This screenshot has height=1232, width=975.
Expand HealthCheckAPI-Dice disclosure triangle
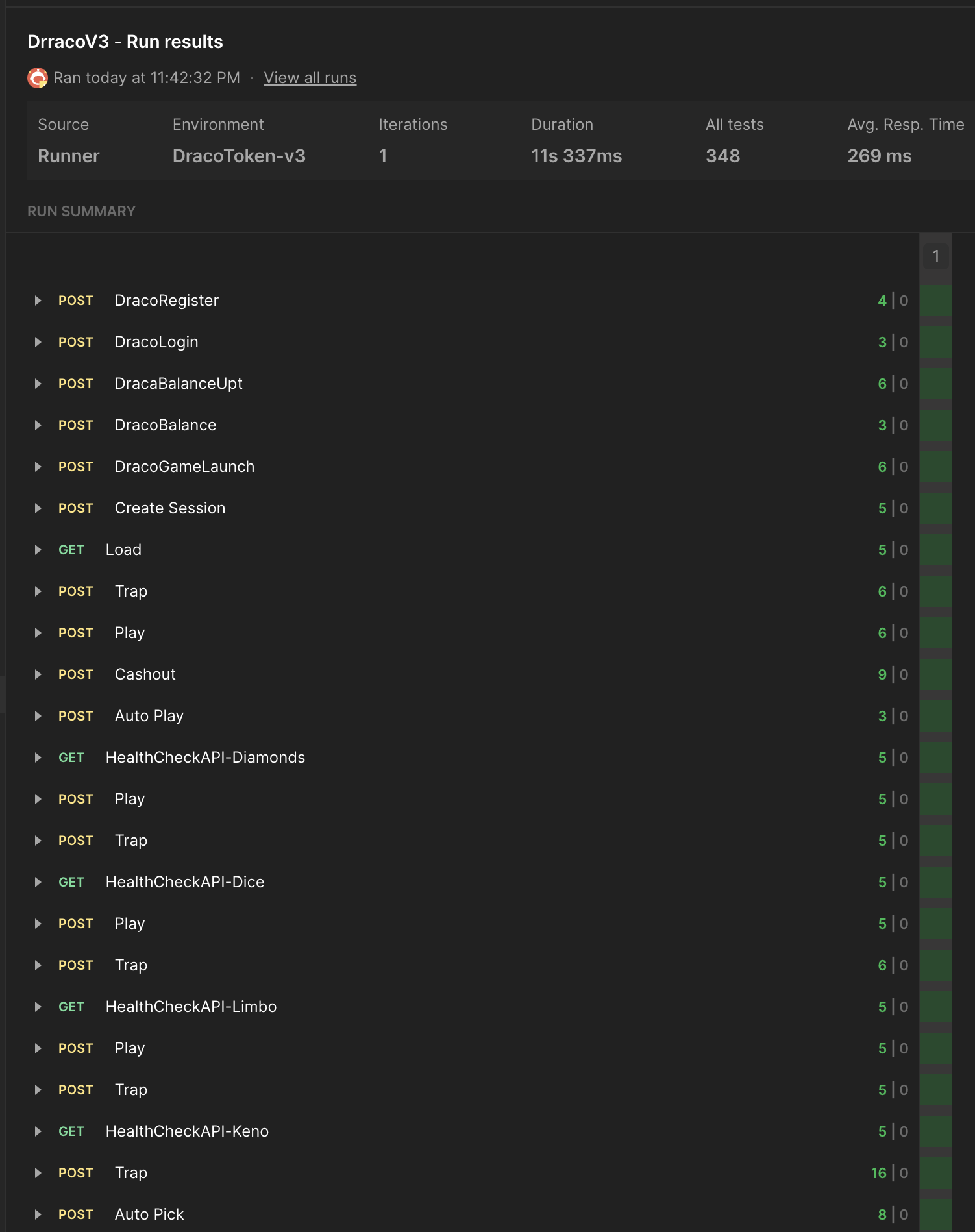tap(38, 882)
